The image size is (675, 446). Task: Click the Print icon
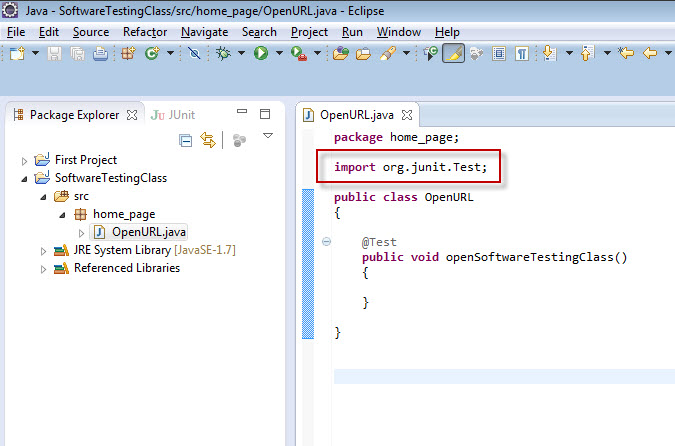click(x=100, y=53)
